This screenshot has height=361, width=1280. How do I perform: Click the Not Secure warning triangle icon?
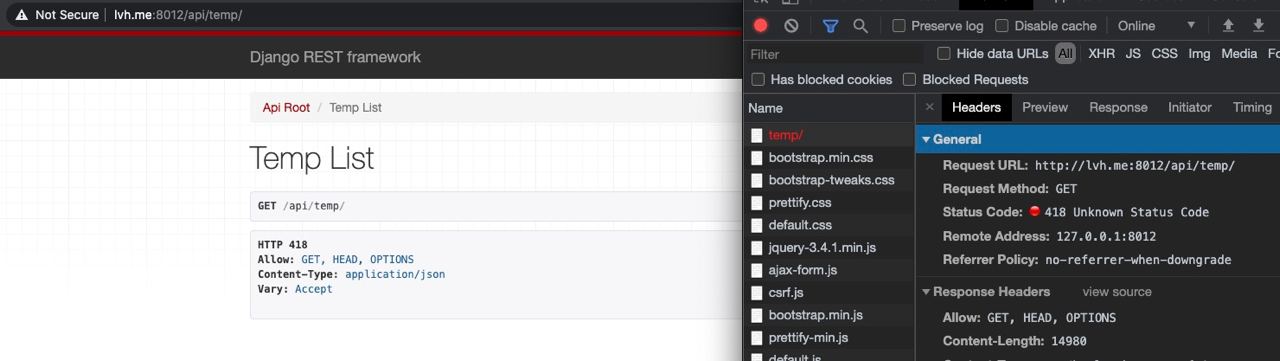pyautogui.click(x=21, y=15)
